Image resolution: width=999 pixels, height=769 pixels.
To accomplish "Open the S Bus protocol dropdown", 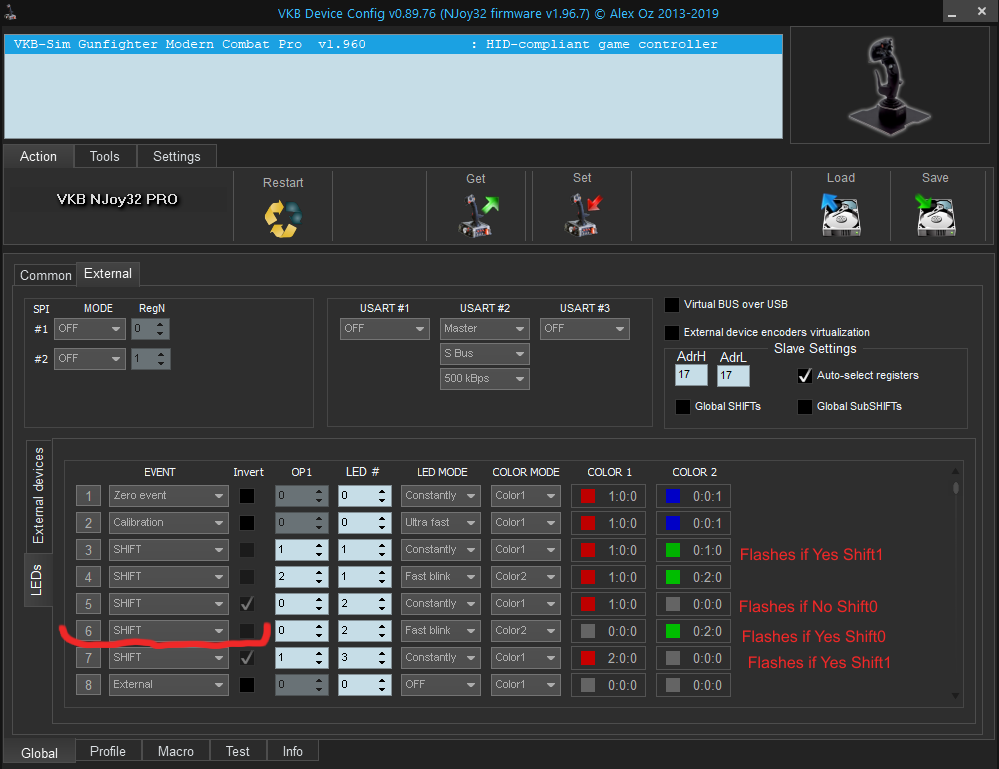I will point(484,354).
